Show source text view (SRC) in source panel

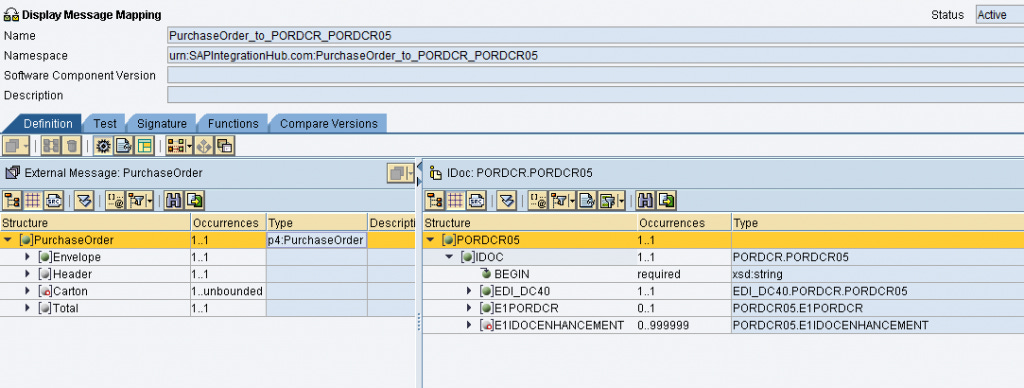[x=54, y=200]
